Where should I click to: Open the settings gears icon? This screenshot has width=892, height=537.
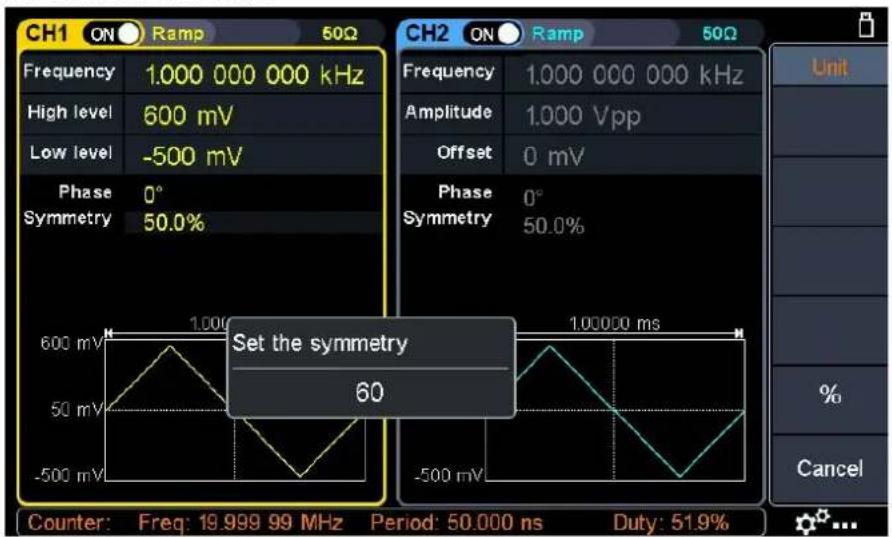(827, 521)
